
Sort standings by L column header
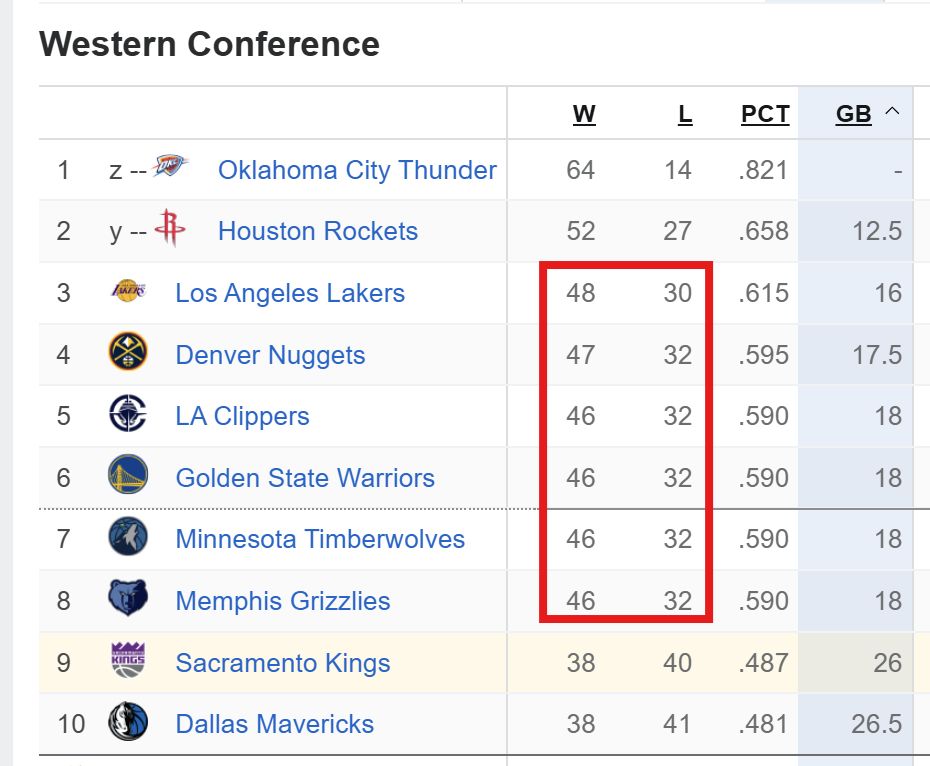coord(685,114)
